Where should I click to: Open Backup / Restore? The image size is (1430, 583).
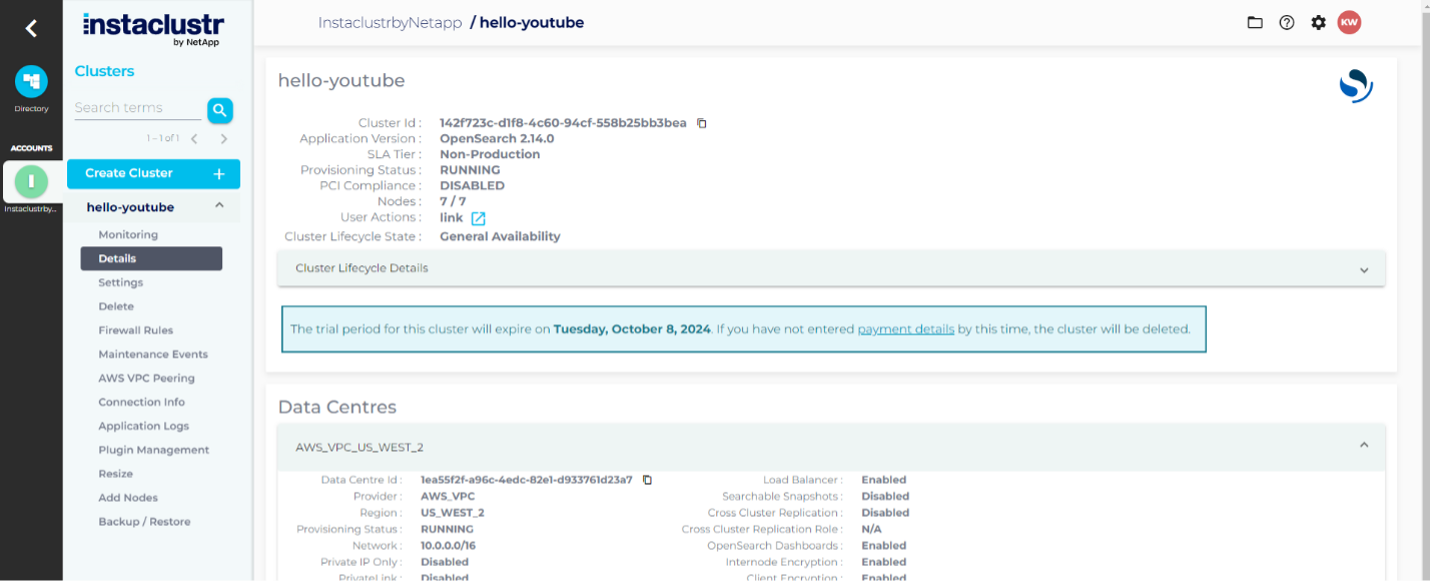click(144, 522)
